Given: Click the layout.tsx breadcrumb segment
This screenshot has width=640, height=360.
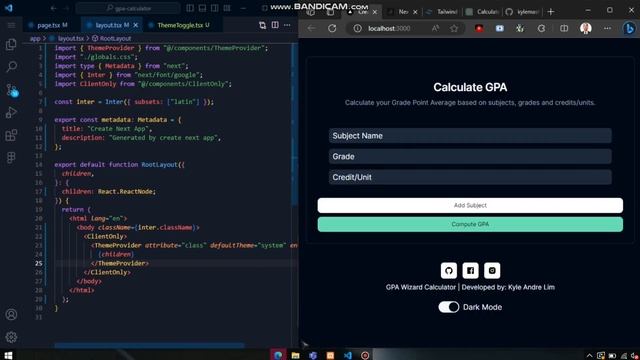Looking at the screenshot, I should [x=70, y=38].
